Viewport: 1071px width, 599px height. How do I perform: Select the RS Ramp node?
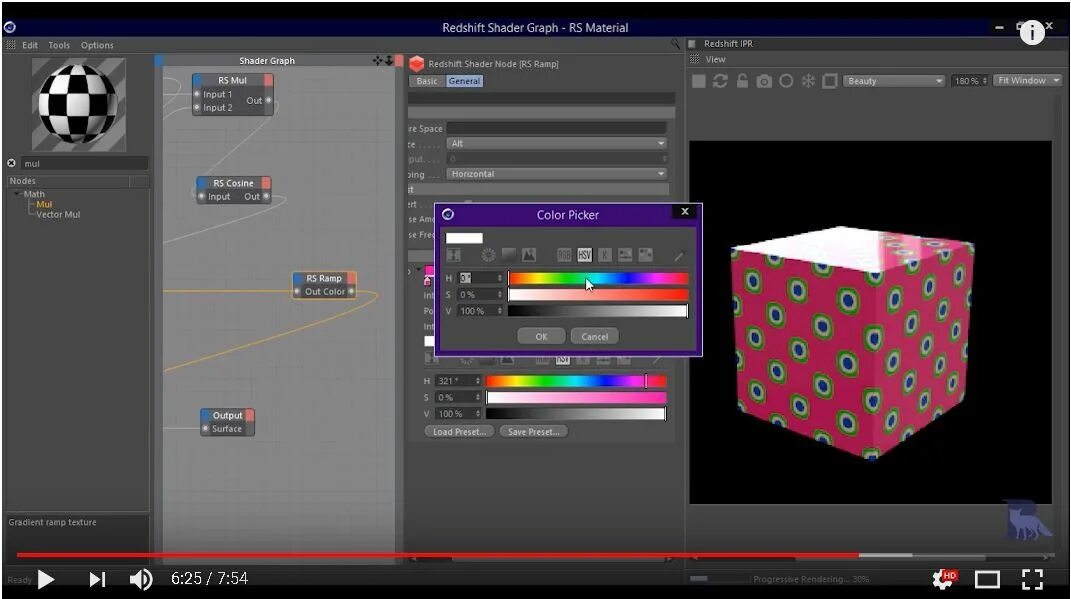click(324, 285)
